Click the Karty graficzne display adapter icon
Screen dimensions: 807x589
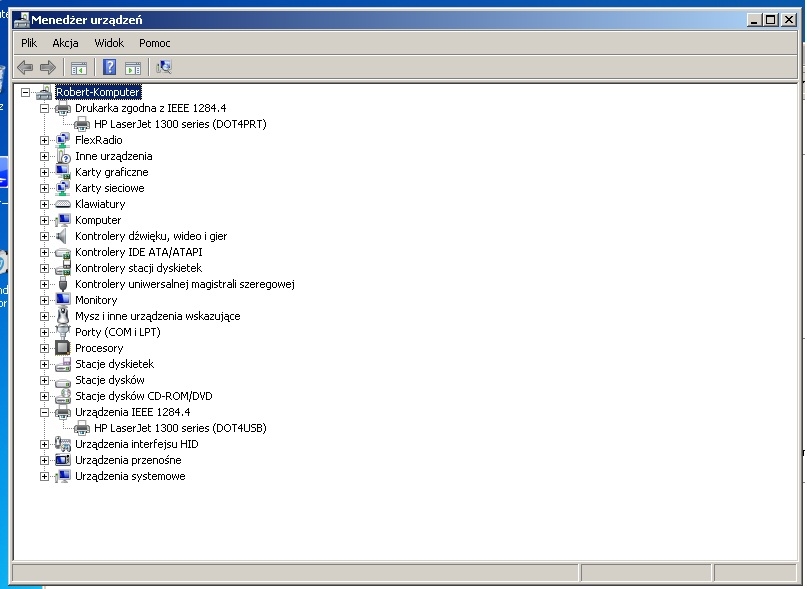[63, 172]
